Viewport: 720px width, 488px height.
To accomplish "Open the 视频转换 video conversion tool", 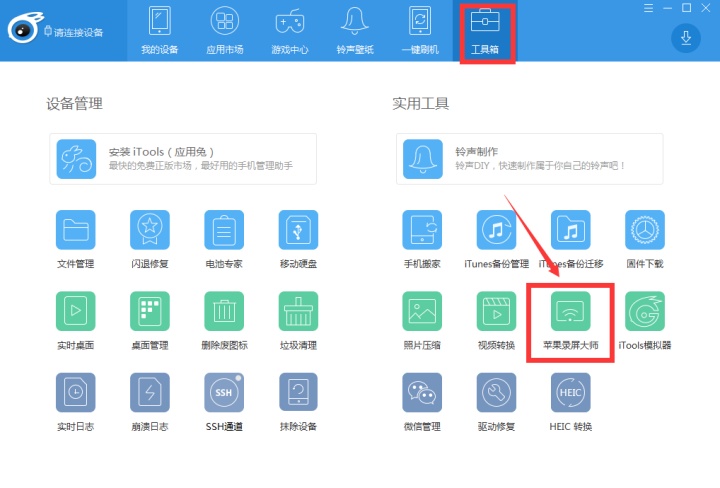I will tap(496, 311).
